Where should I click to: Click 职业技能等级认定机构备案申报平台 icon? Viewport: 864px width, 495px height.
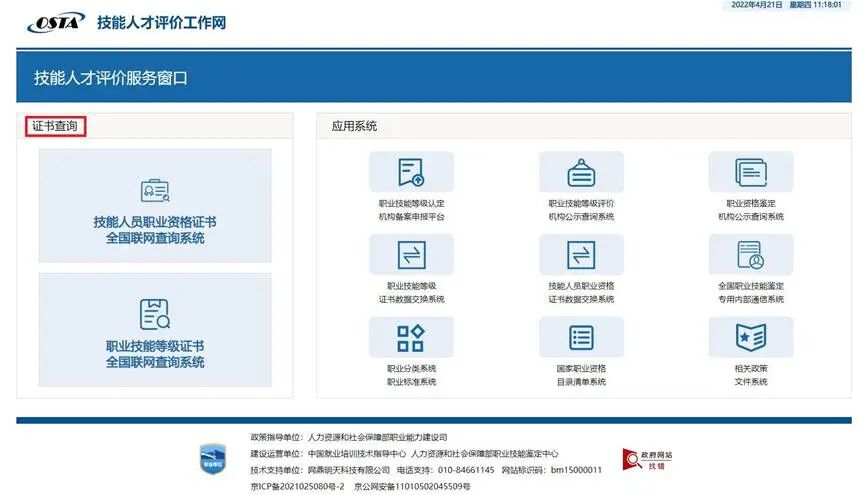pos(411,172)
